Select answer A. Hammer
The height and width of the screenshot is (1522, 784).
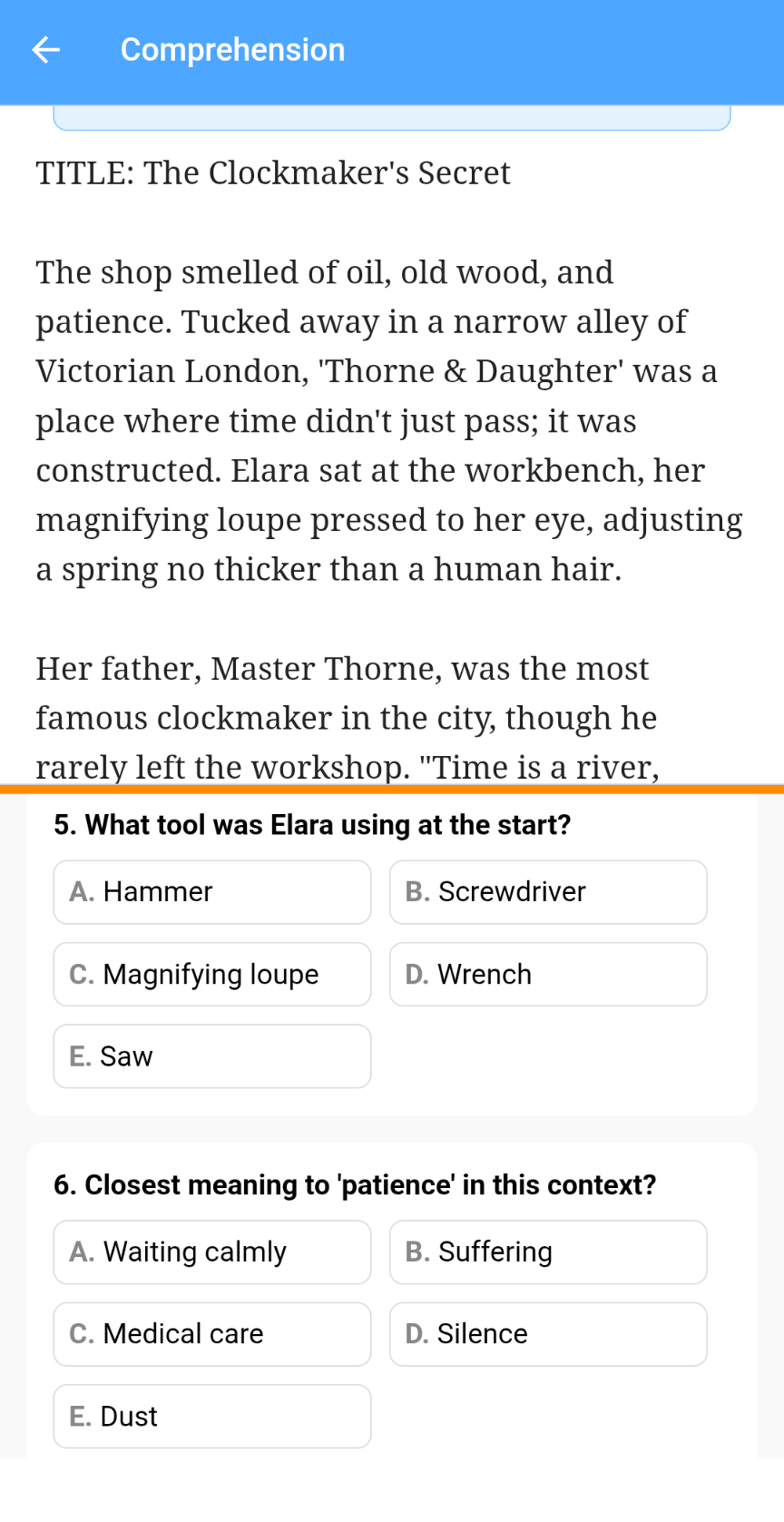point(211,892)
